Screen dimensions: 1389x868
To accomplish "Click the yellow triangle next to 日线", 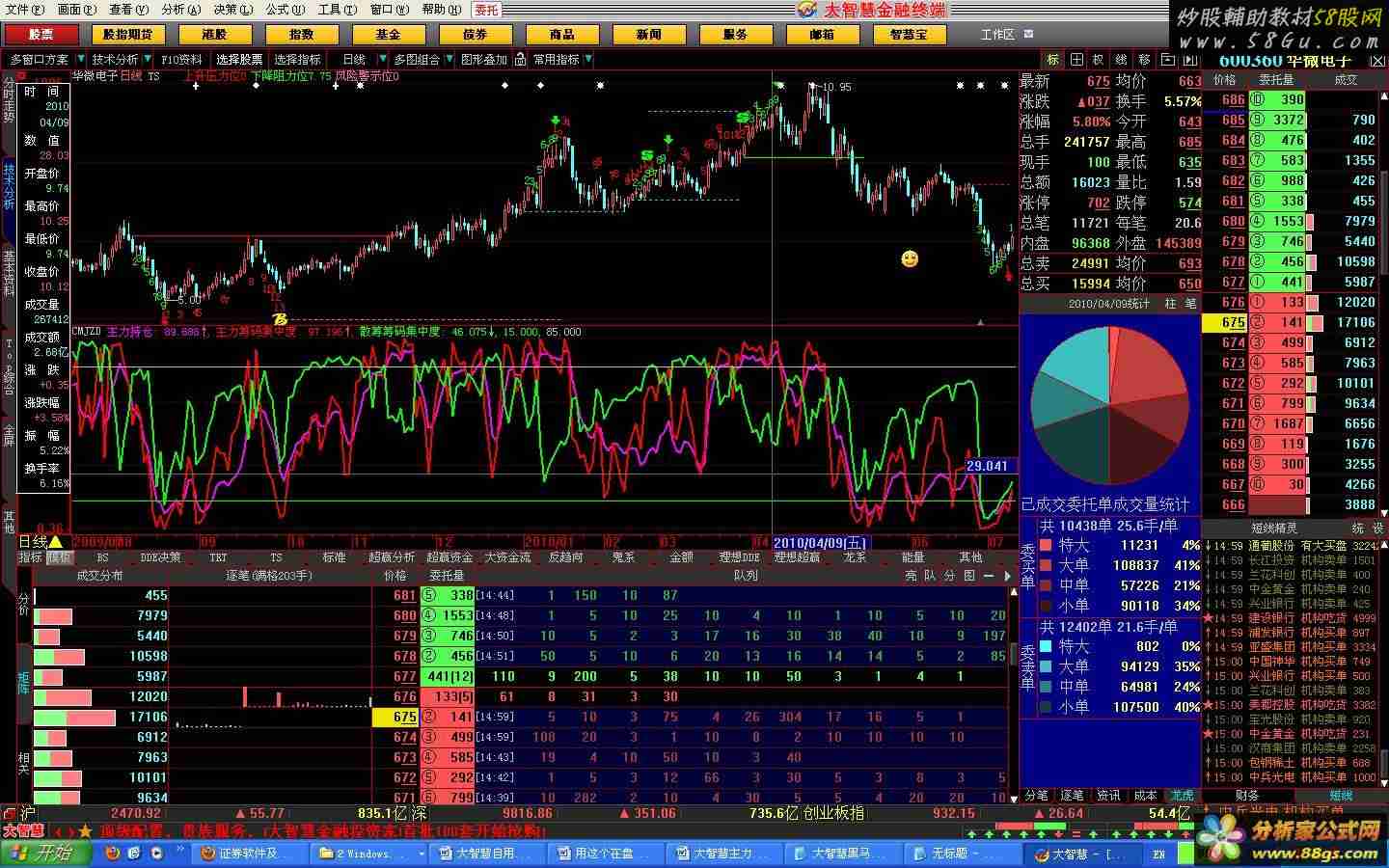I will coord(56,542).
